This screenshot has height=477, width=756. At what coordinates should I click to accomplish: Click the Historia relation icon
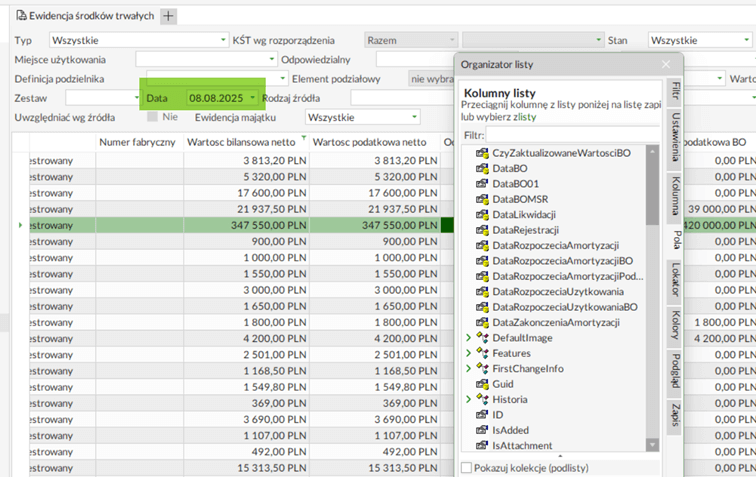(482, 399)
